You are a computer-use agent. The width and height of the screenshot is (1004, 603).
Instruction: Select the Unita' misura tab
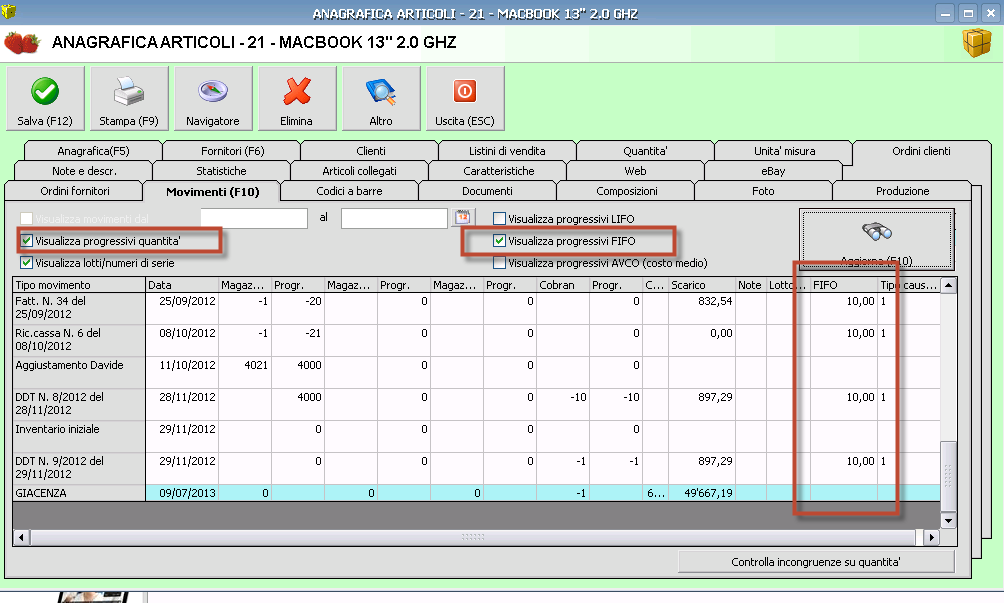click(784, 151)
